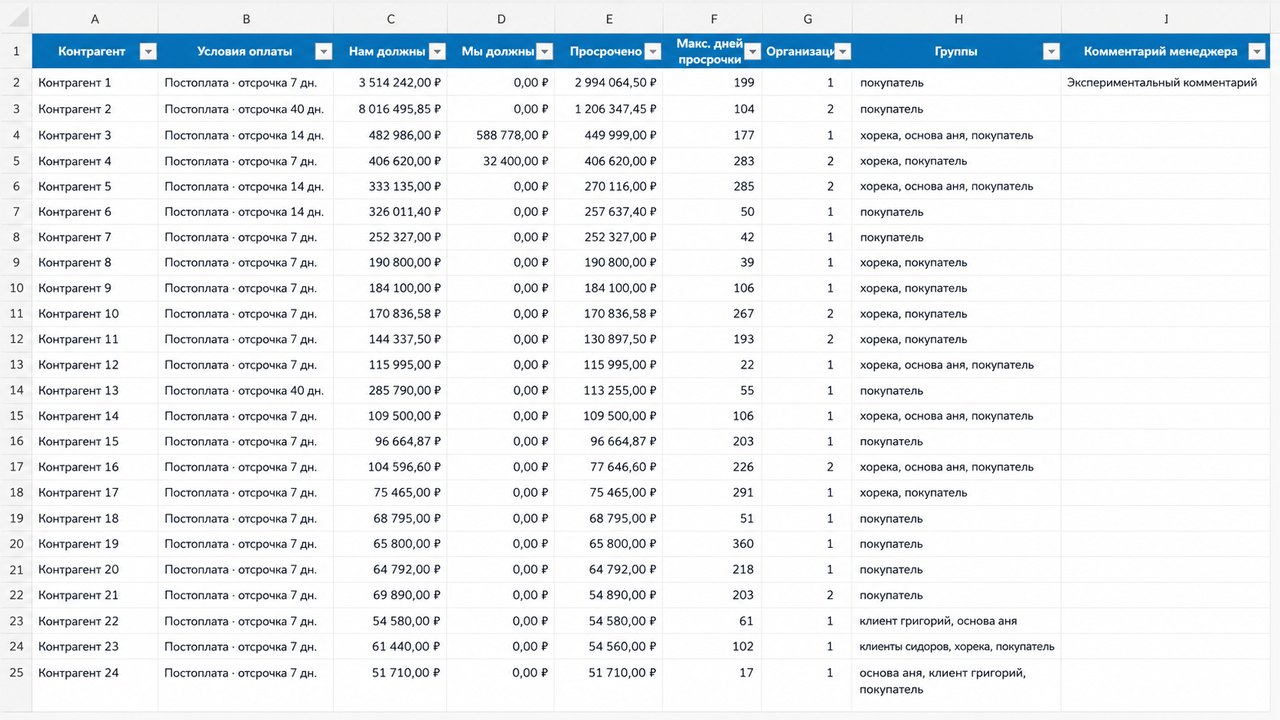1280x720 pixels.
Task: Select column H header
Action: pos(957,18)
